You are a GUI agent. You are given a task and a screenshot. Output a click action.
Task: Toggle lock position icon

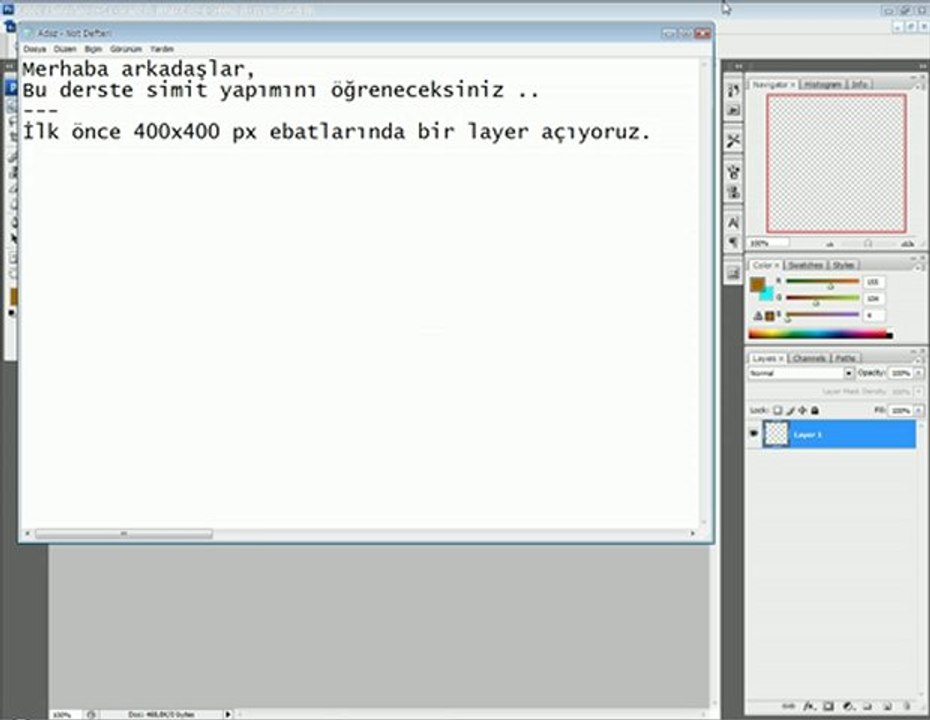(802, 410)
